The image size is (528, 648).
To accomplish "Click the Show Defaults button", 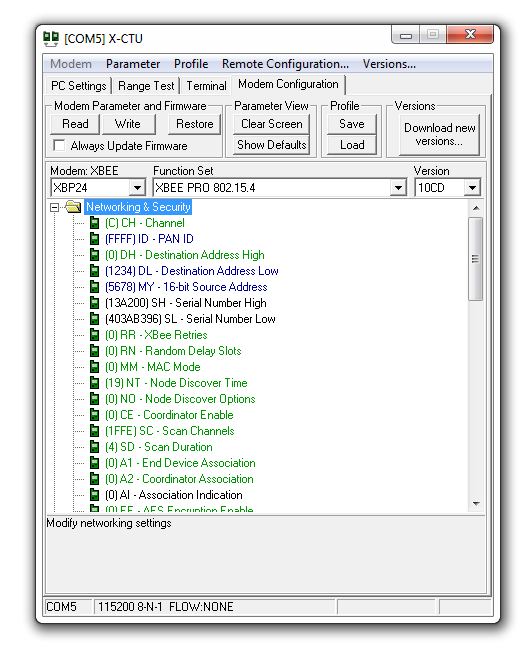I will [x=271, y=145].
